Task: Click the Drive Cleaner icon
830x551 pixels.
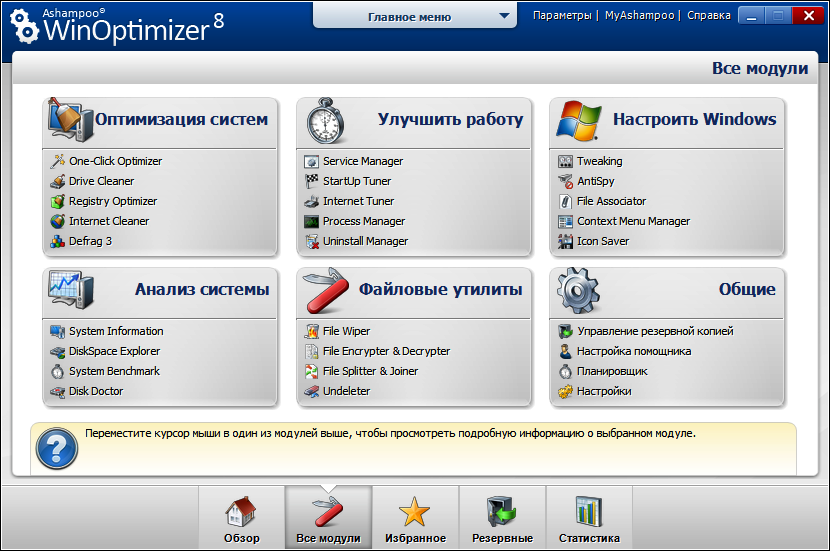Action: point(58,181)
